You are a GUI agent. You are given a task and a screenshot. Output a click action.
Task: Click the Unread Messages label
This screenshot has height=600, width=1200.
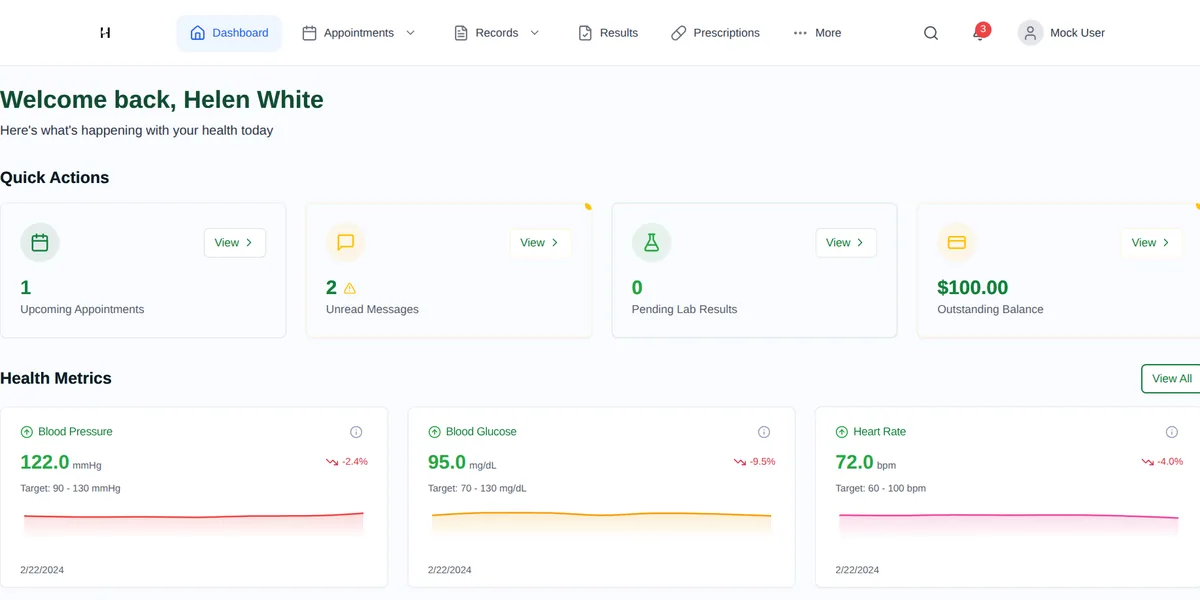click(372, 309)
